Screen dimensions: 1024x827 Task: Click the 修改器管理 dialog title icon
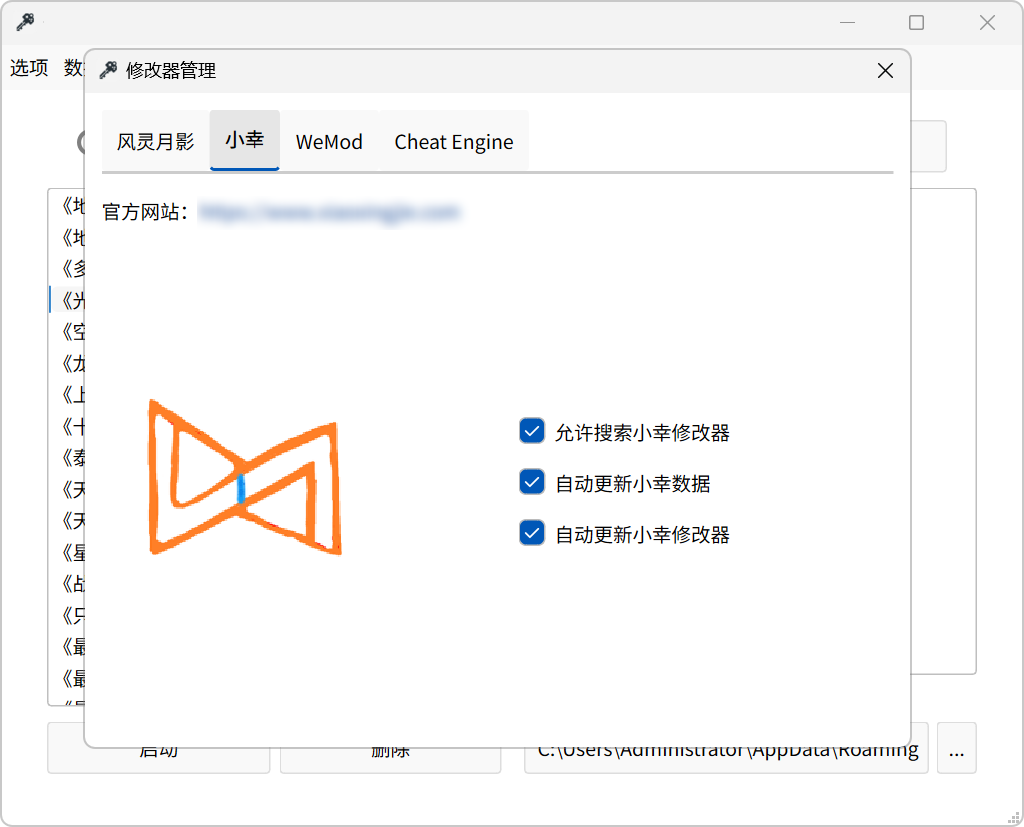click(108, 70)
